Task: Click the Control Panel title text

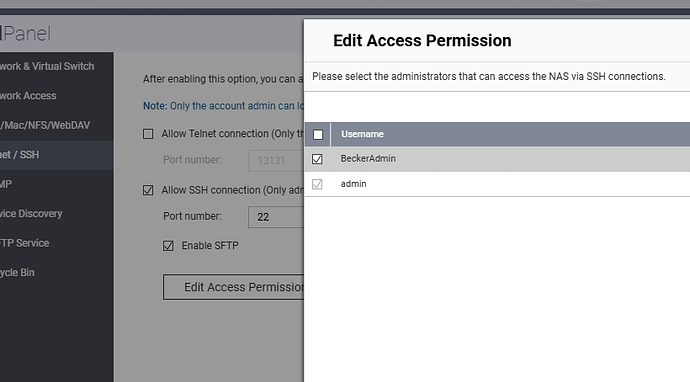Action: coord(26,34)
